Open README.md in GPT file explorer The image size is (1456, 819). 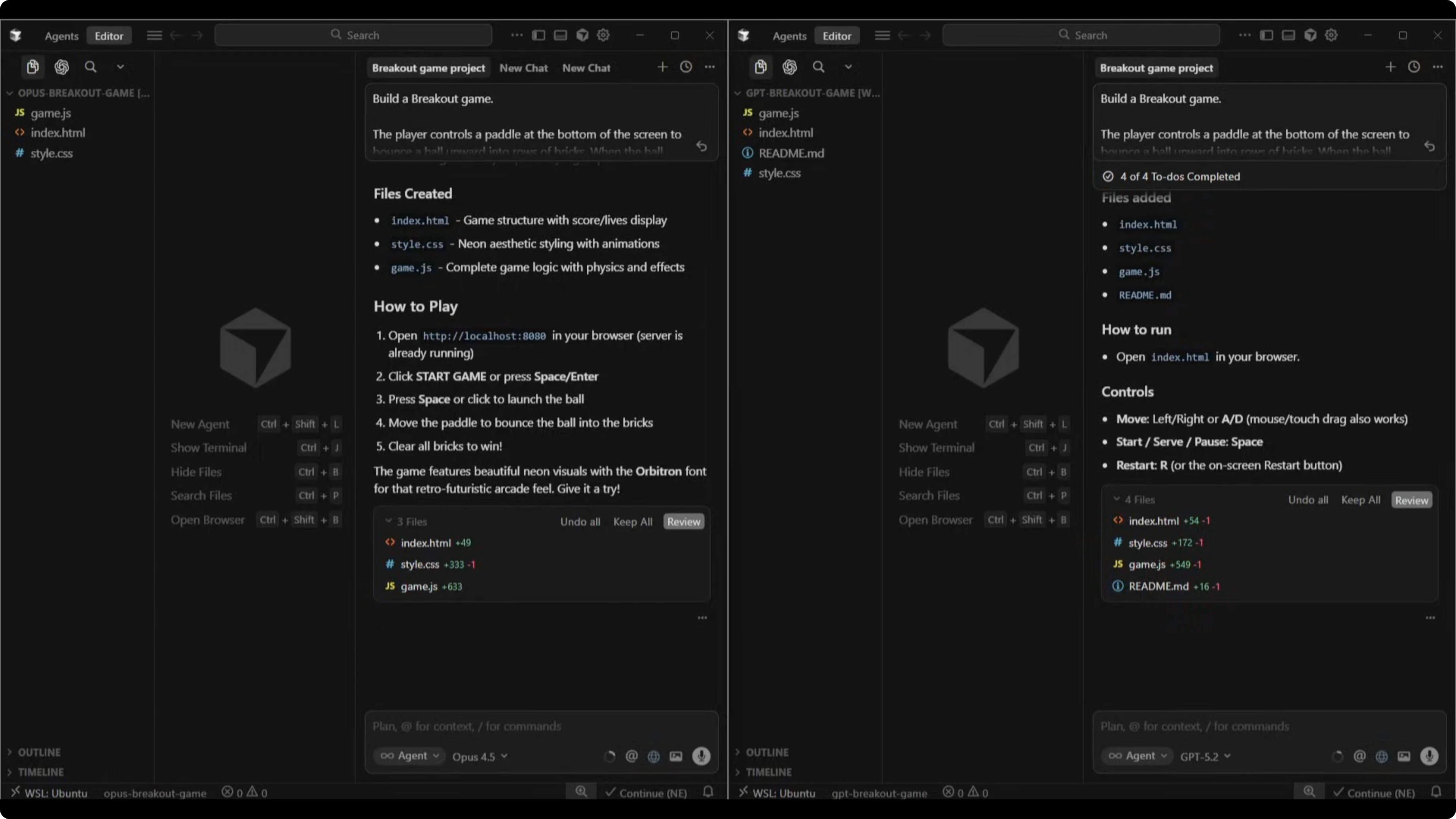791,153
